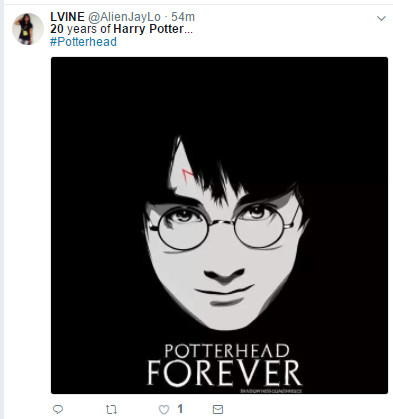Click the large 'FOREVER' text in the image
The width and height of the screenshot is (393, 419).
(224, 373)
